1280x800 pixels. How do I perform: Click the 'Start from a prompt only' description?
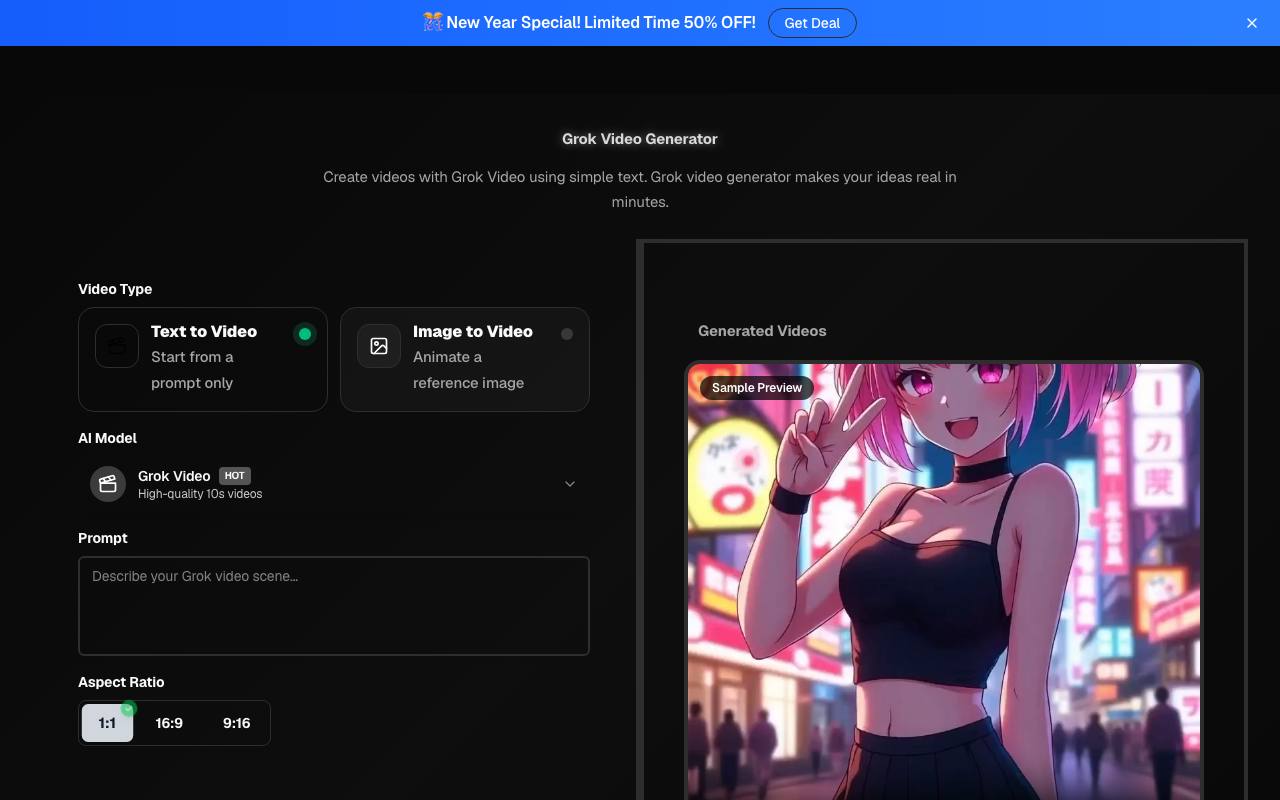(x=192, y=370)
